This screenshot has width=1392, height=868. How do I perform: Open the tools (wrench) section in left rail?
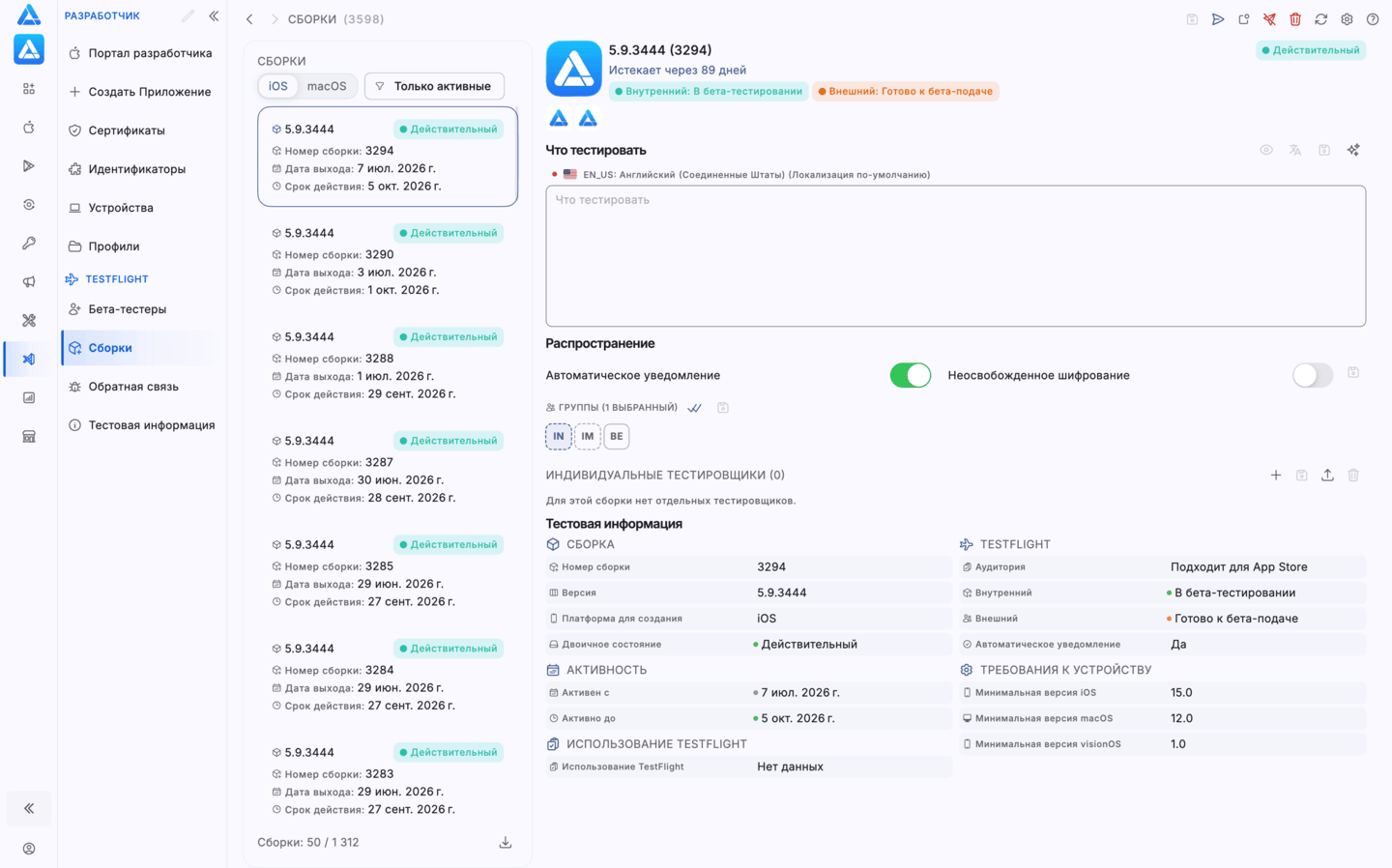pyautogui.click(x=29, y=321)
